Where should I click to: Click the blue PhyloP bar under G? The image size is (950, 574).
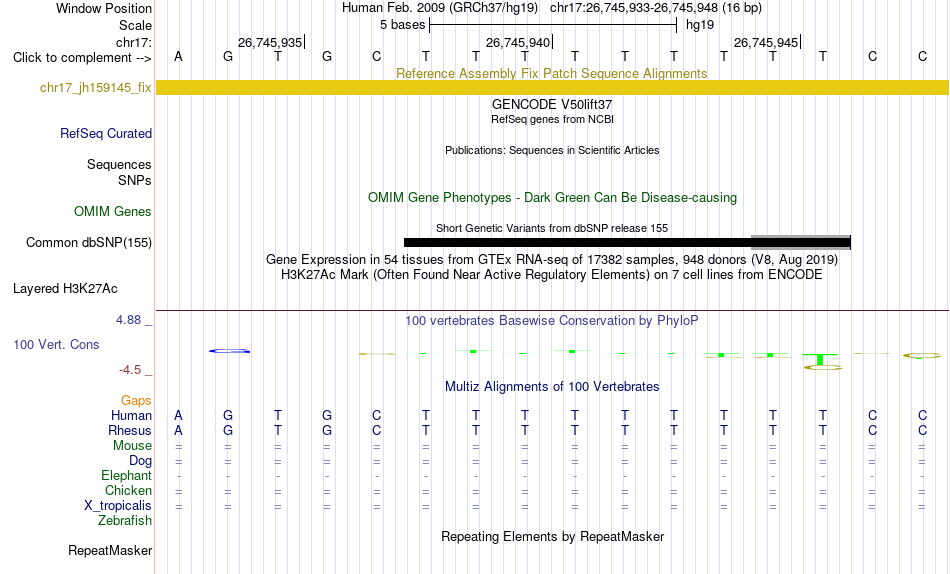pos(229,351)
